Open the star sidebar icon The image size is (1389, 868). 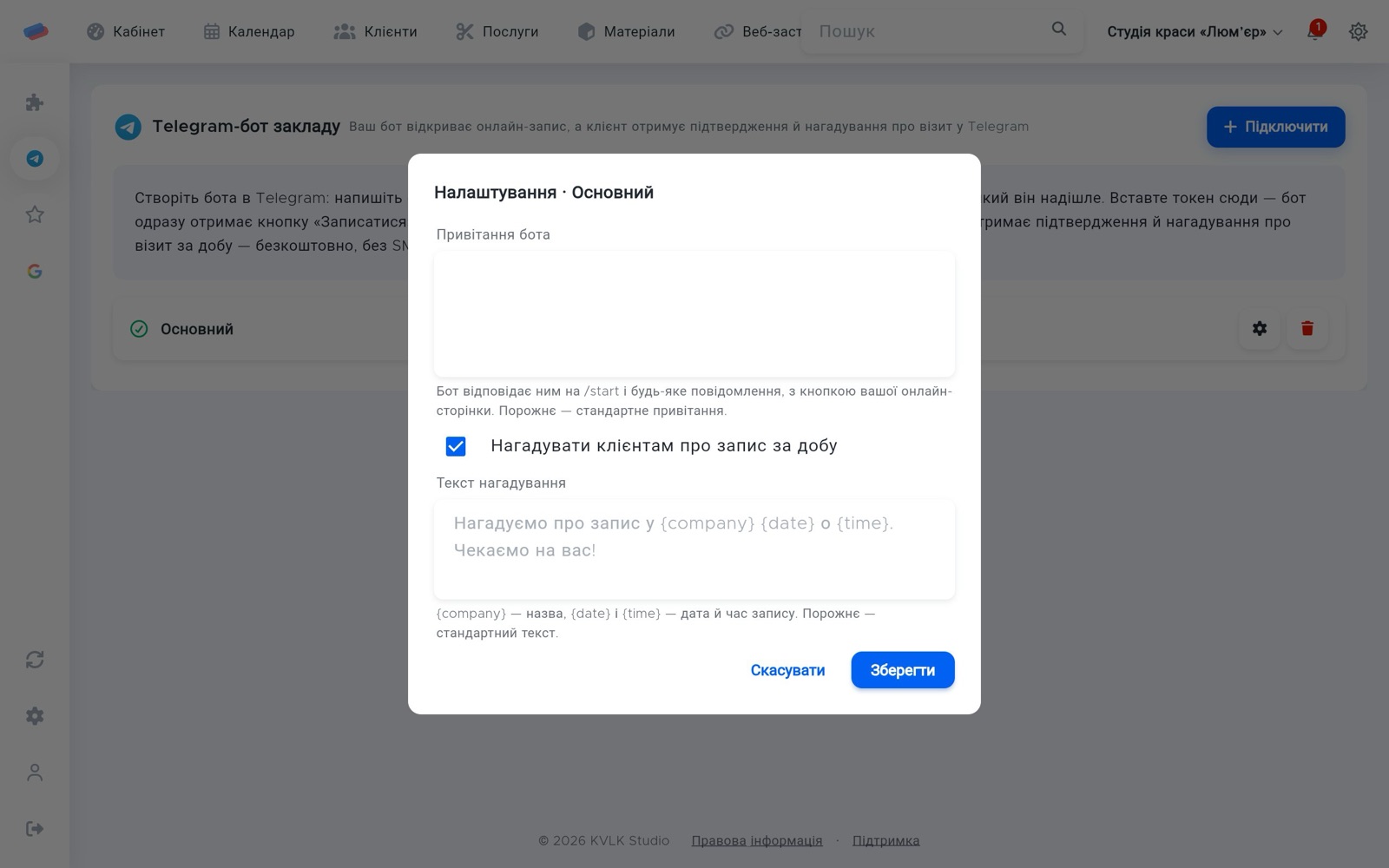click(35, 214)
